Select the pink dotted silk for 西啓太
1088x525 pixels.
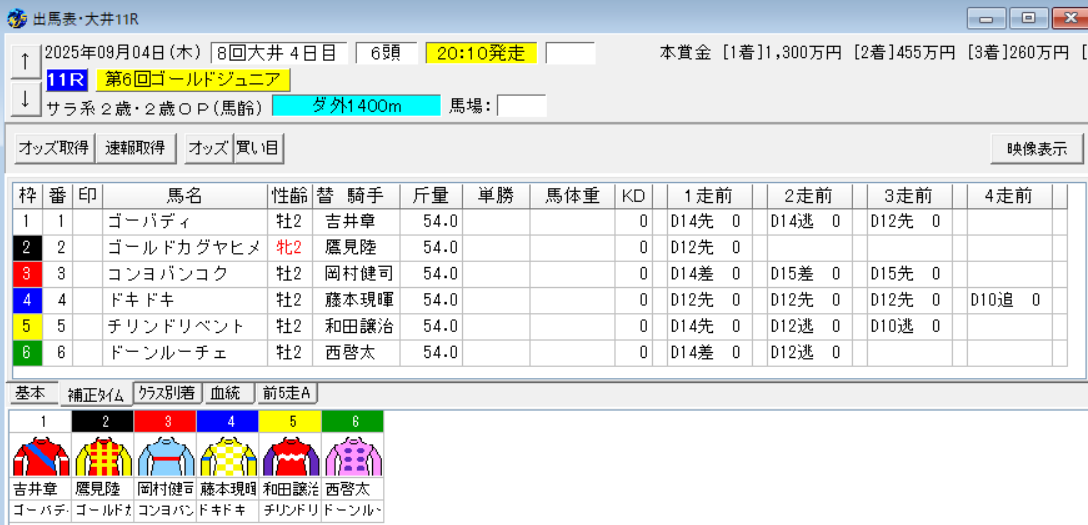pos(352,456)
